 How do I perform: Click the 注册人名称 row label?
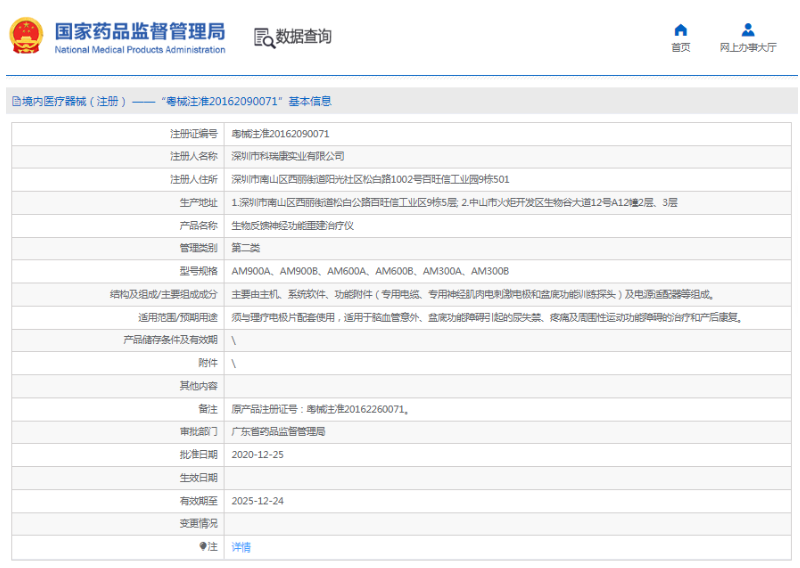tap(193, 156)
